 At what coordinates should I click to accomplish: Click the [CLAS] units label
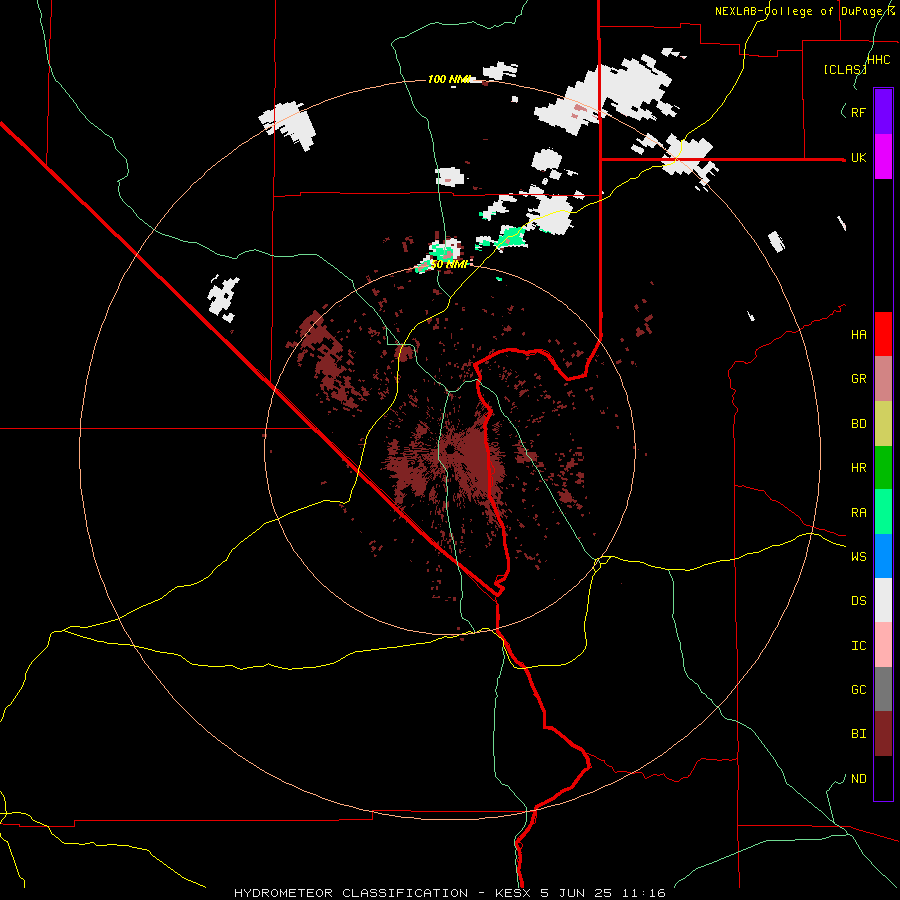coord(845,69)
